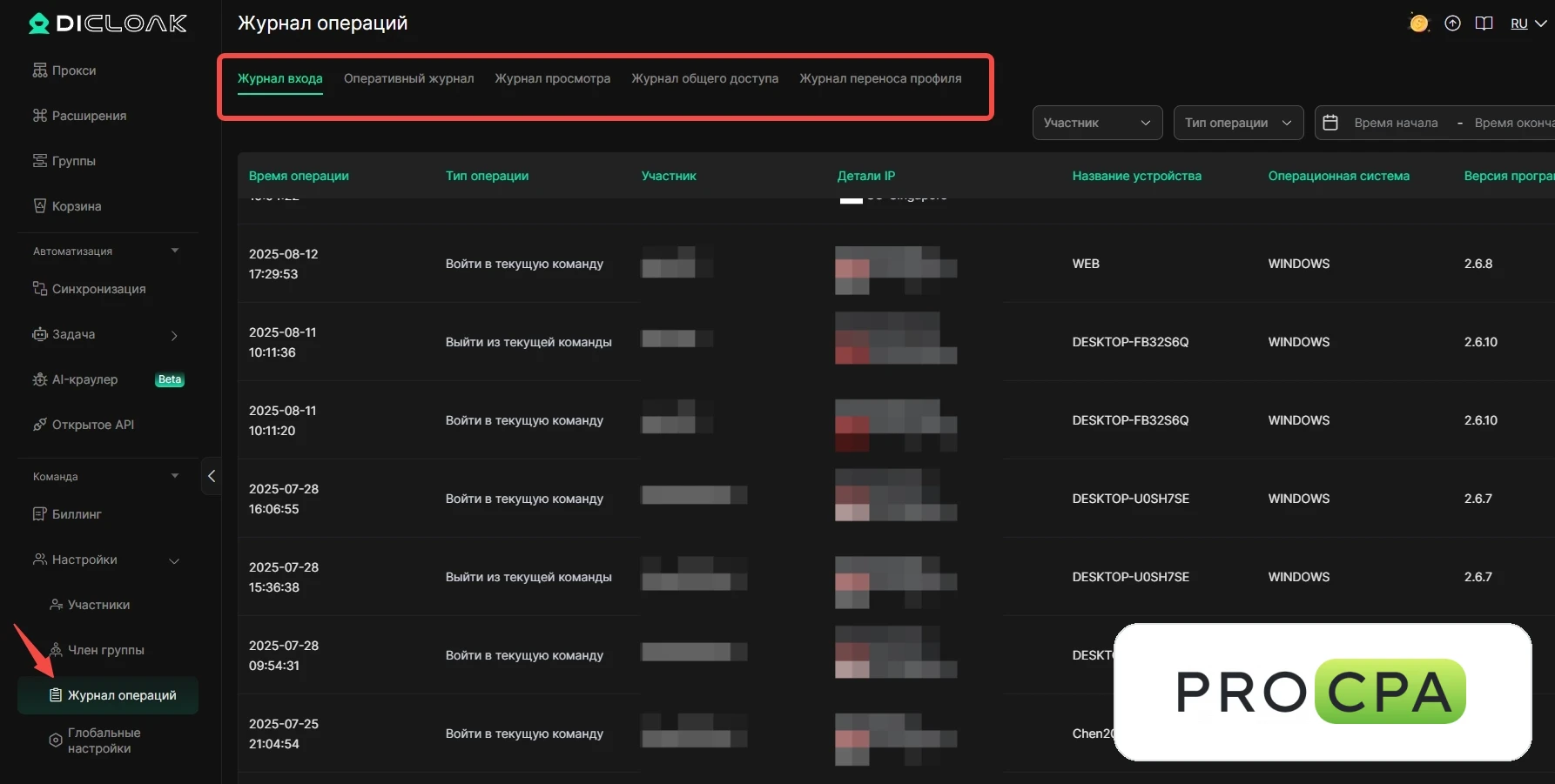Open the Задача robot icon
Viewport: 1555px width, 784px height.
[40, 334]
